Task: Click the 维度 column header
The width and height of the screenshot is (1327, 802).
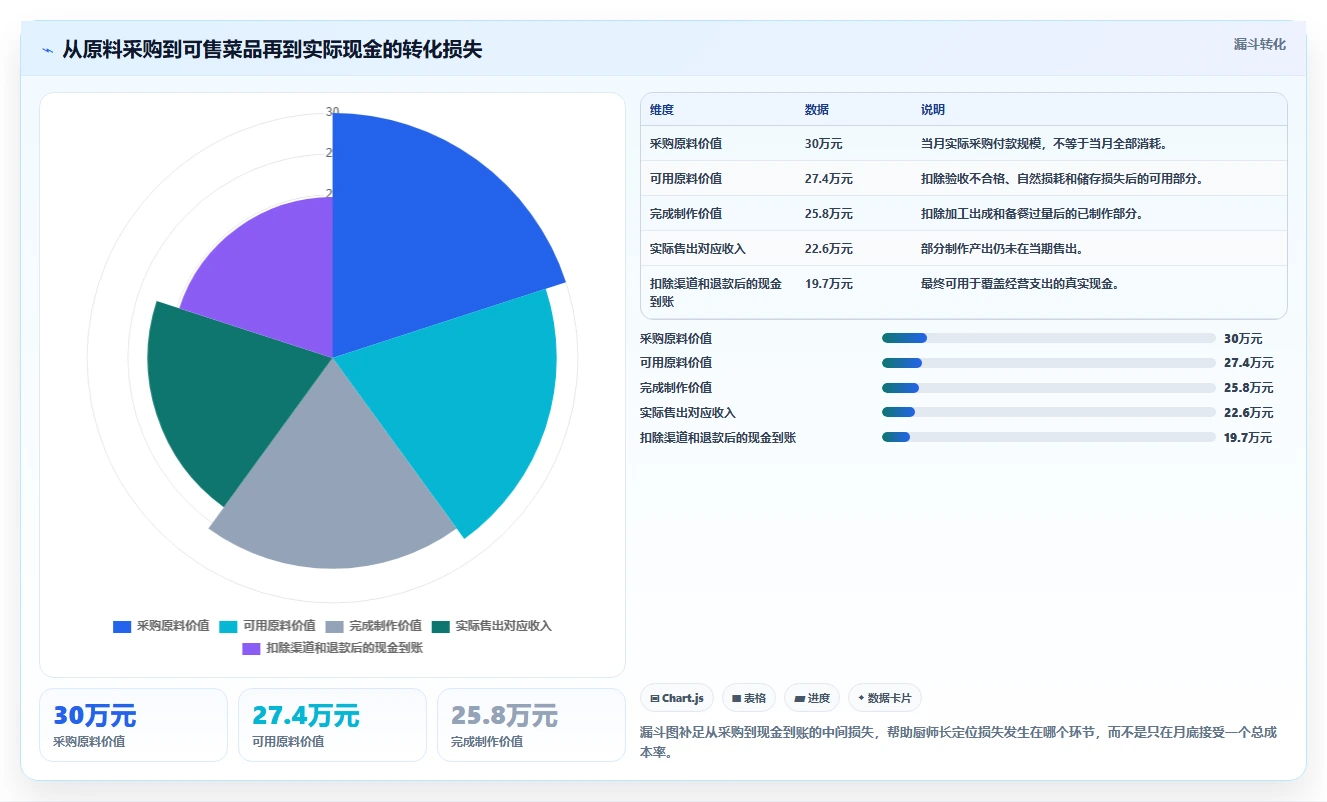Action: point(662,110)
